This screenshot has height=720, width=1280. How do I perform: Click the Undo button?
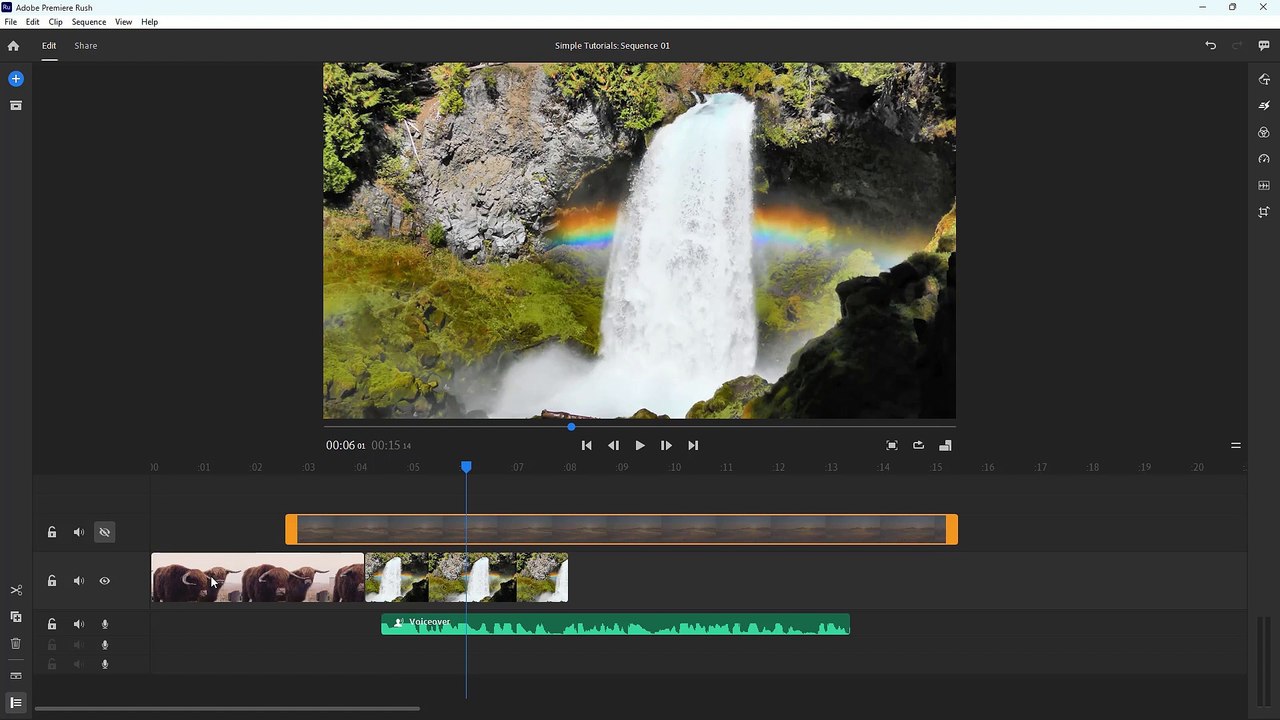pyautogui.click(x=1210, y=45)
